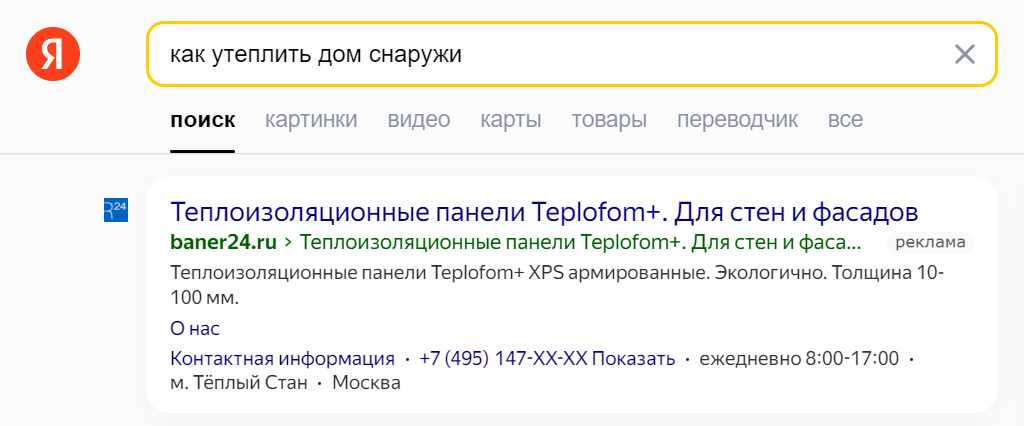Clear the search query with the X icon
The width and height of the screenshot is (1024, 426).
[965, 54]
